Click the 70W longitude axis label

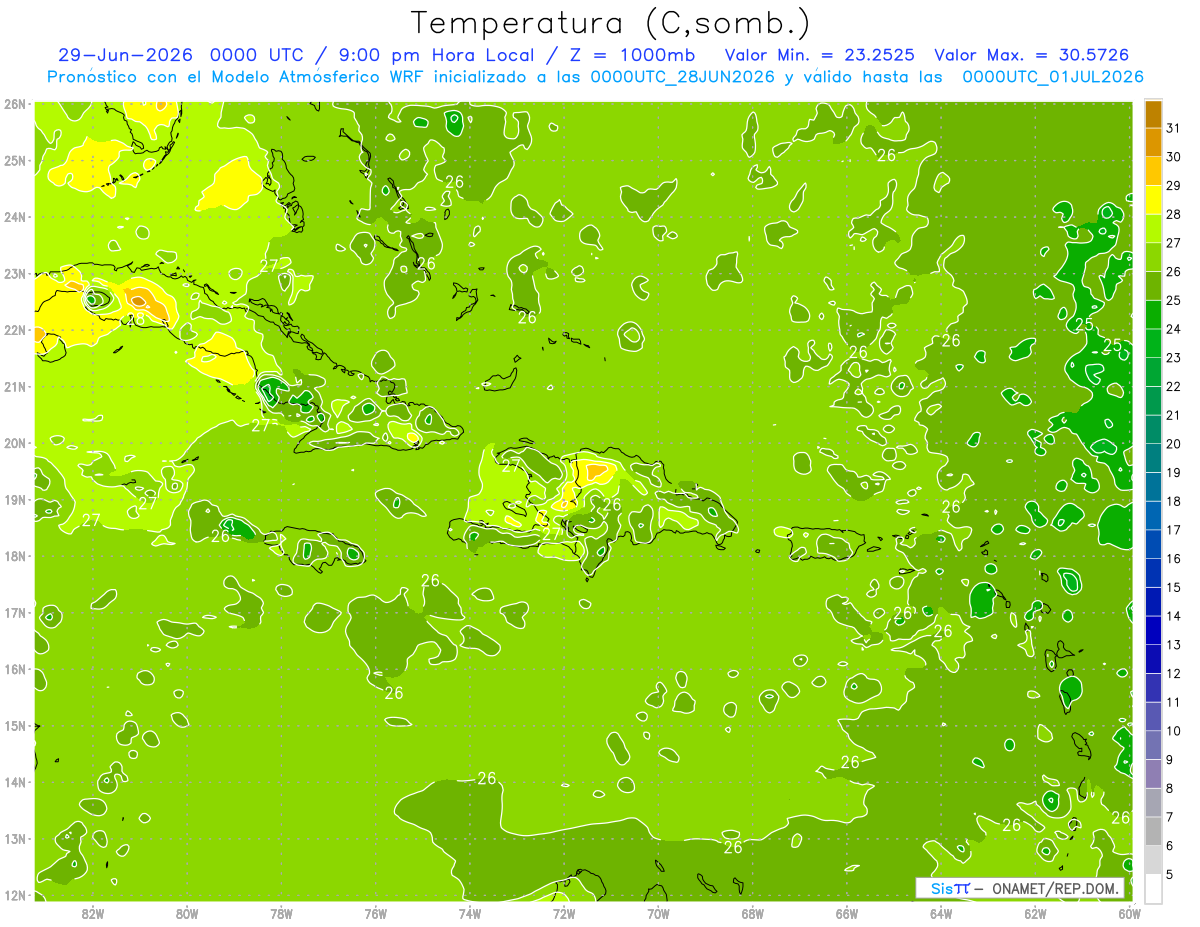click(658, 912)
